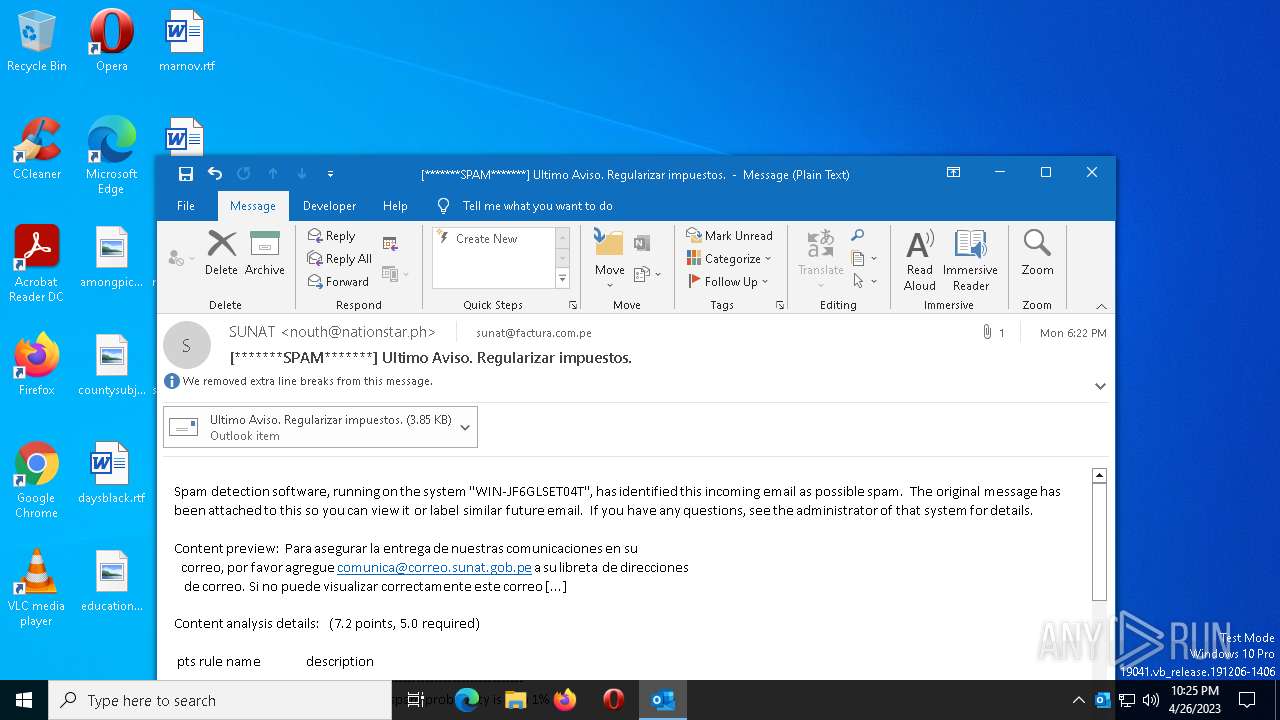
Task: Click the taskbar search box
Action: [x=220, y=700]
